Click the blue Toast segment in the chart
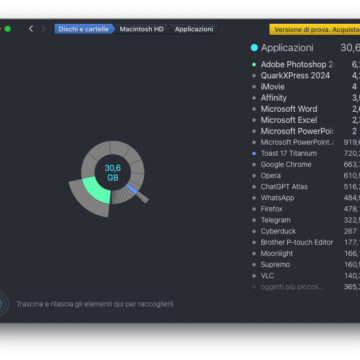This screenshot has width=360, height=360. tap(132, 188)
